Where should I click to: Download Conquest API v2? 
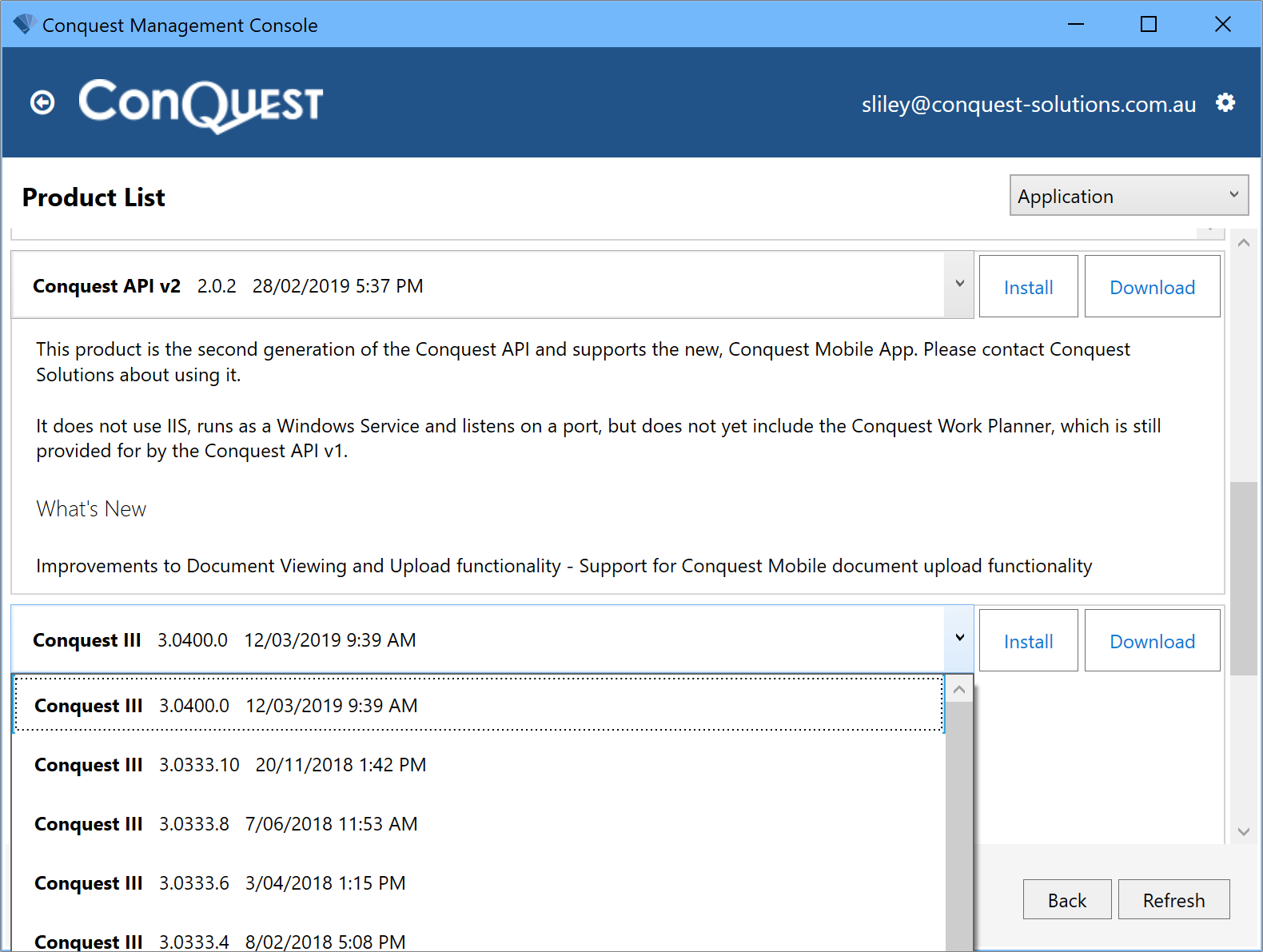point(1152,287)
